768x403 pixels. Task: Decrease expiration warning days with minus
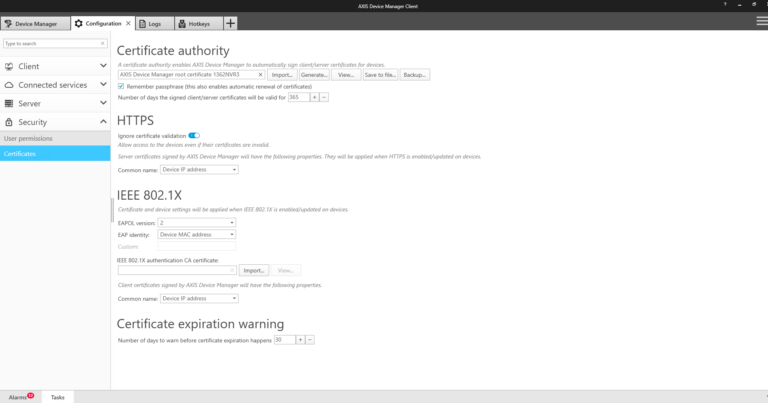[x=310, y=340]
